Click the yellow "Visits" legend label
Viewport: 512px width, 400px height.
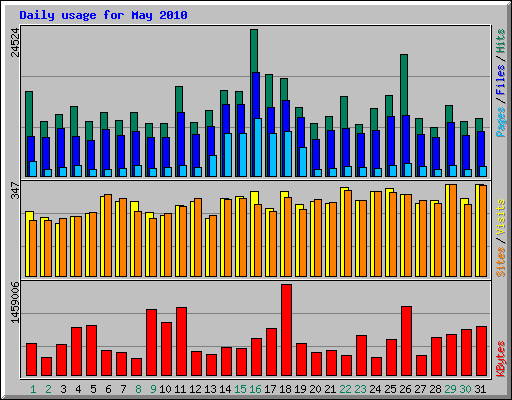501,218
